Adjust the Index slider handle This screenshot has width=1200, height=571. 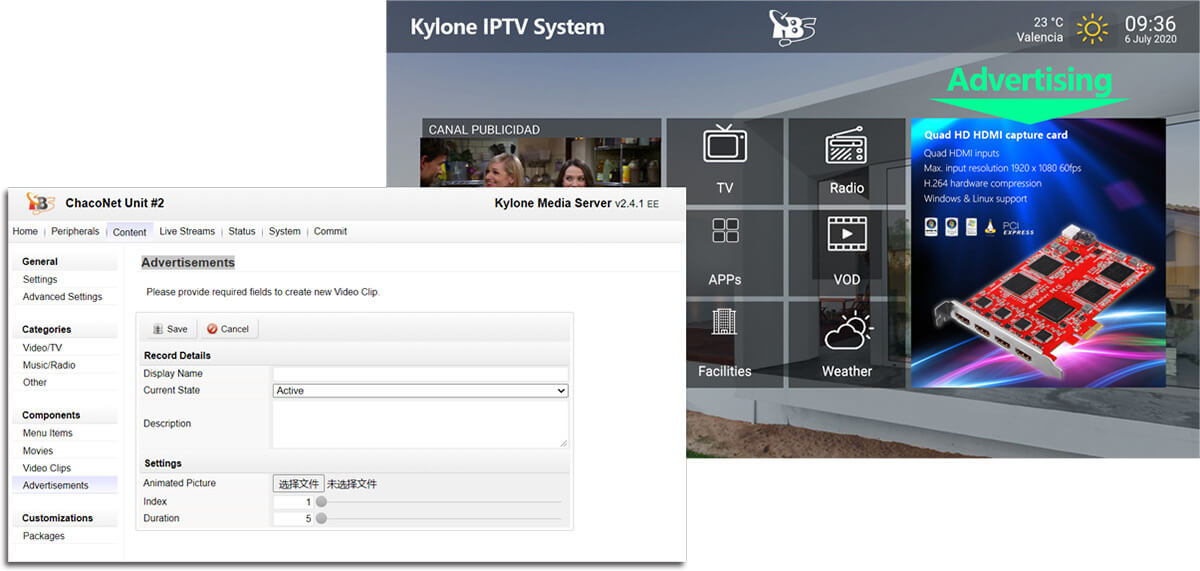[x=321, y=502]
